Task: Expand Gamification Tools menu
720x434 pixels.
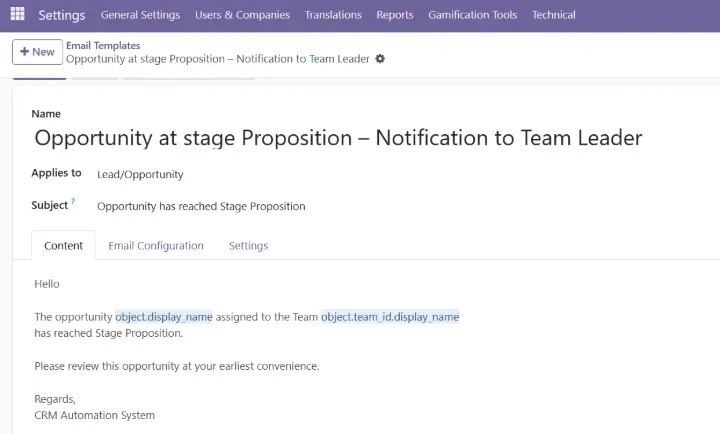Action: click(472, 15)
